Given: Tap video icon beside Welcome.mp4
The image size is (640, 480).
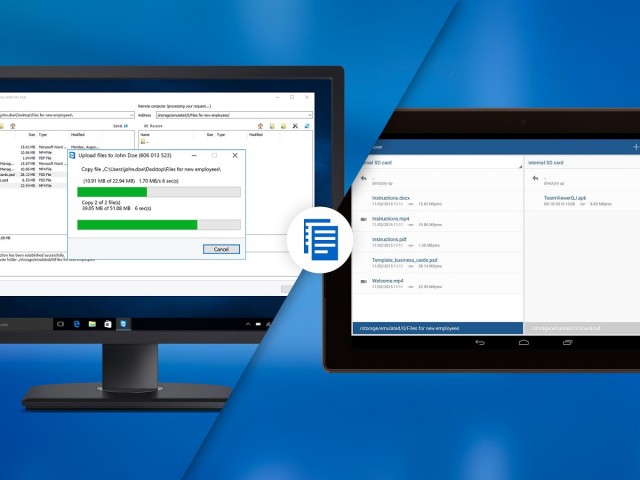Looking at the screenshot, I should point(364,282).
